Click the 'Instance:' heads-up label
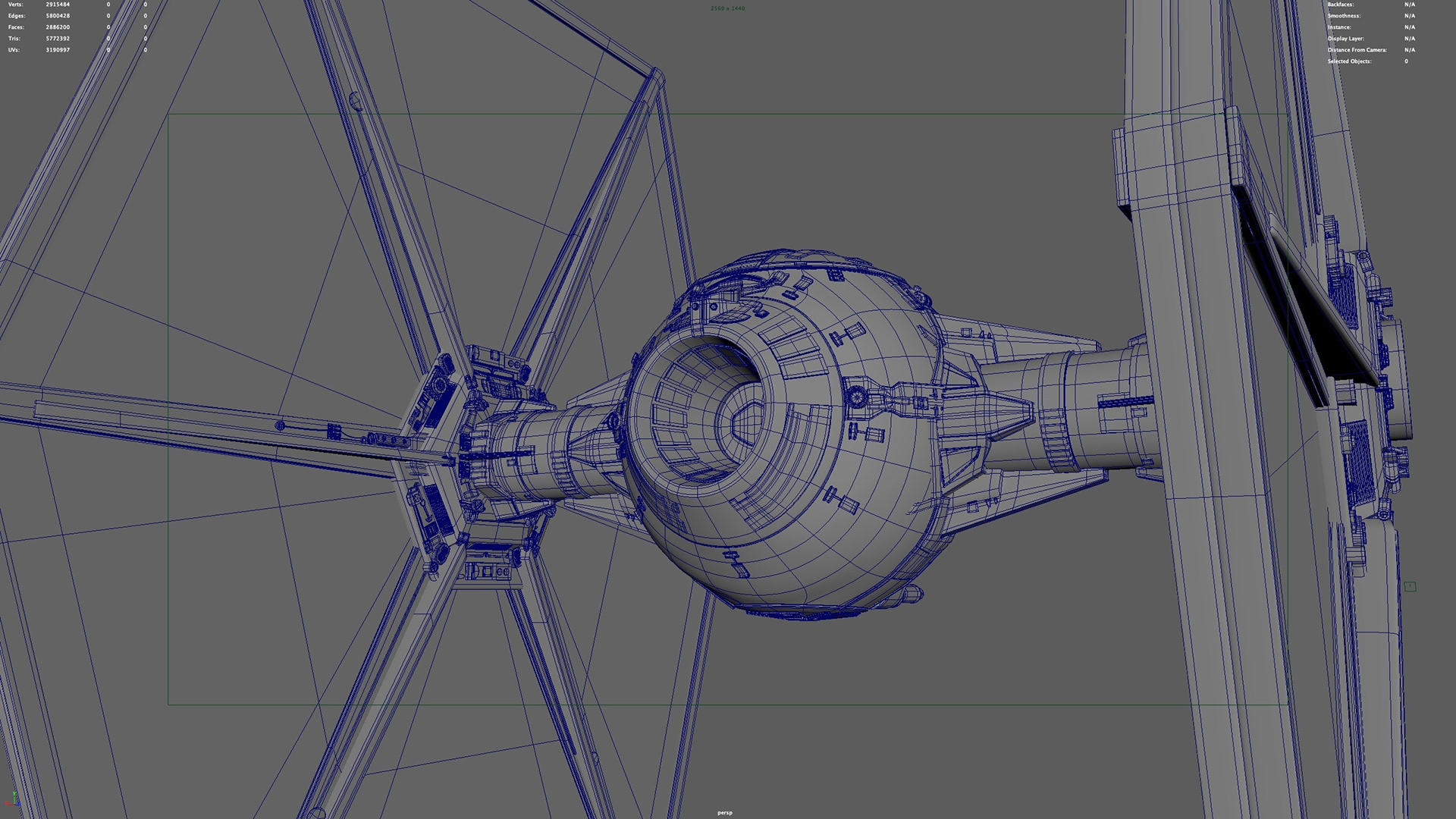The height and width of the screenshot is (819, 1456). coord(1339,27)
